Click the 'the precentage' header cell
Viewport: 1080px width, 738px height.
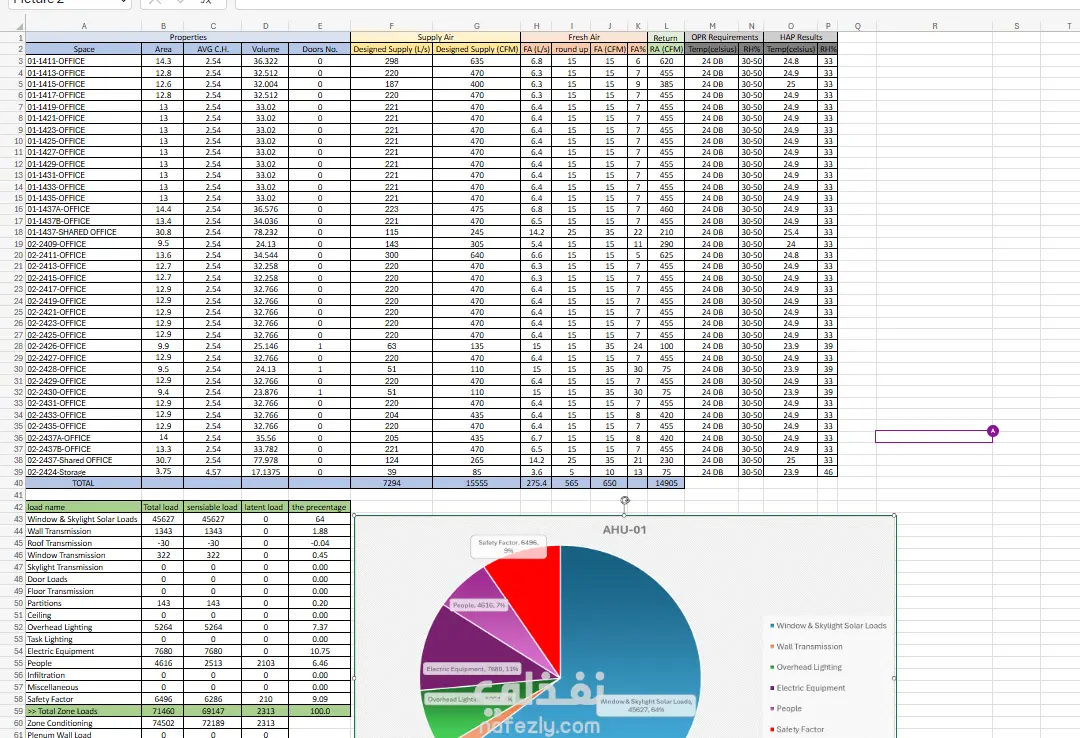pos(320,507)
